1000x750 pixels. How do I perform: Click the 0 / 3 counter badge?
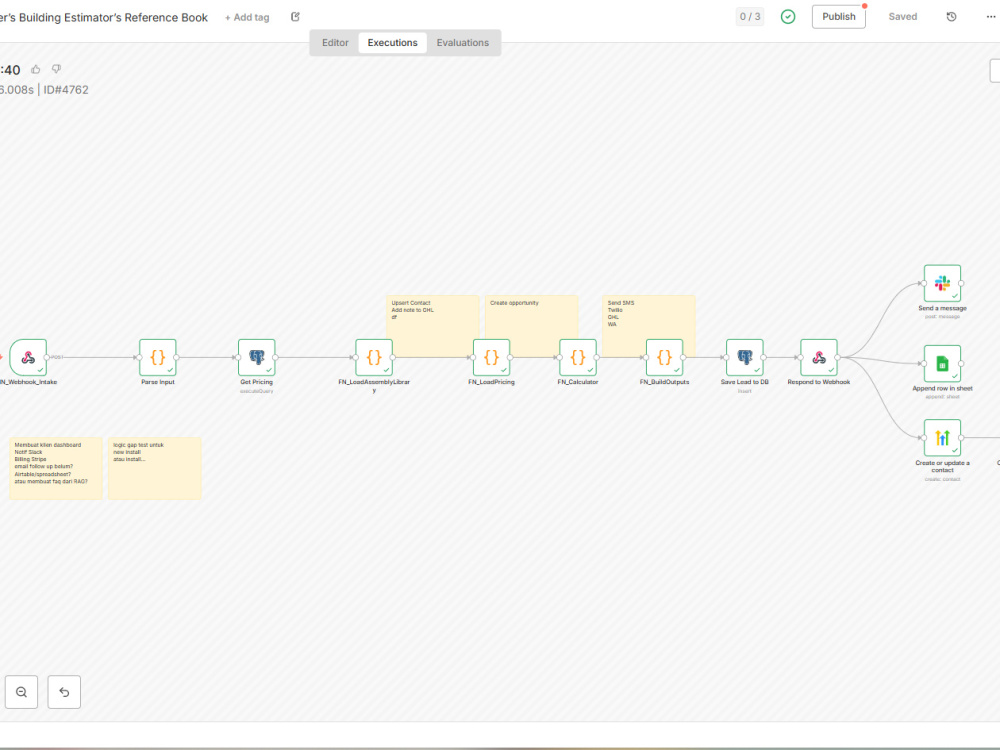pos(750,17)
